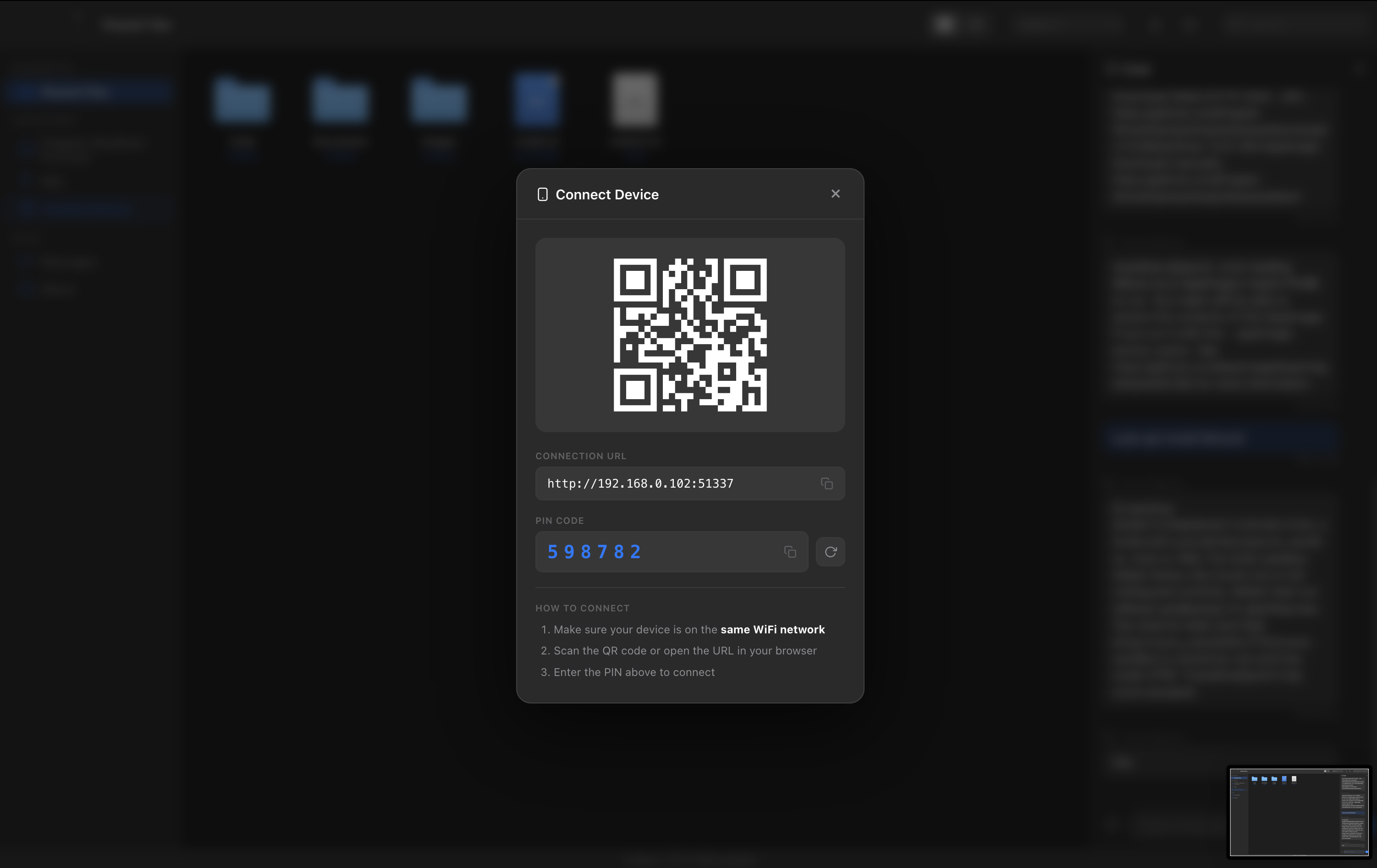This screenshot has width=1377, height=868.
Task: Copy the PIN code 598782
Action: [x=790, y=552]
